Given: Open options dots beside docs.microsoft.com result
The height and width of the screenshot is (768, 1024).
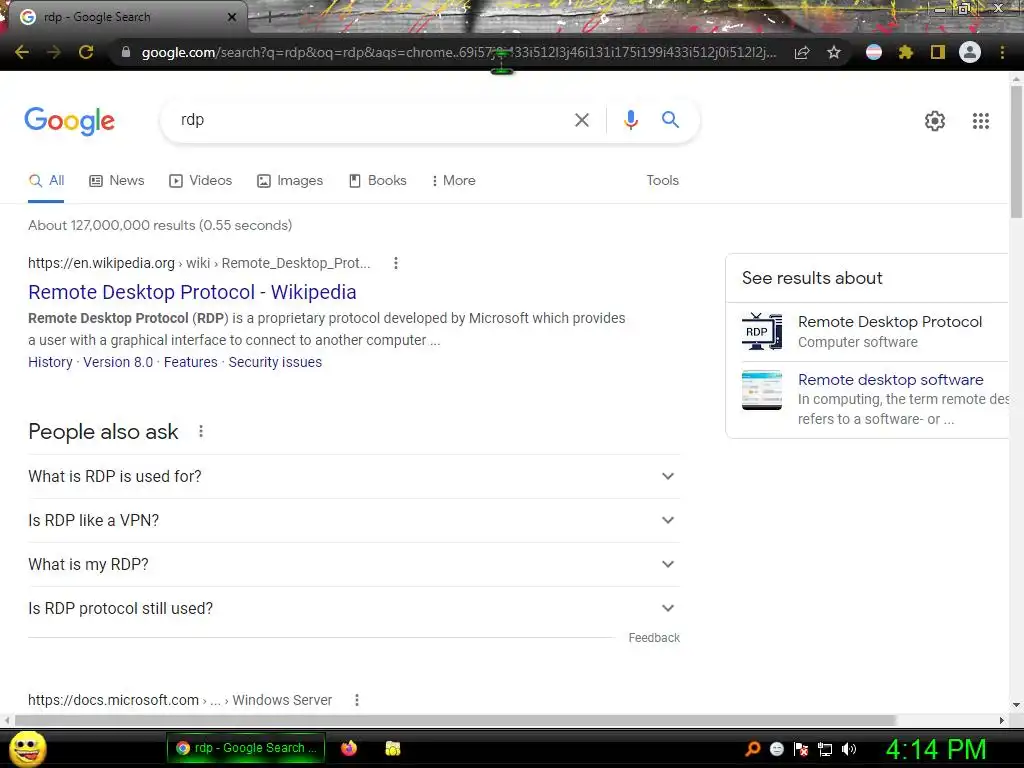Looking at the screenshot, I should (x=357, y=700).
